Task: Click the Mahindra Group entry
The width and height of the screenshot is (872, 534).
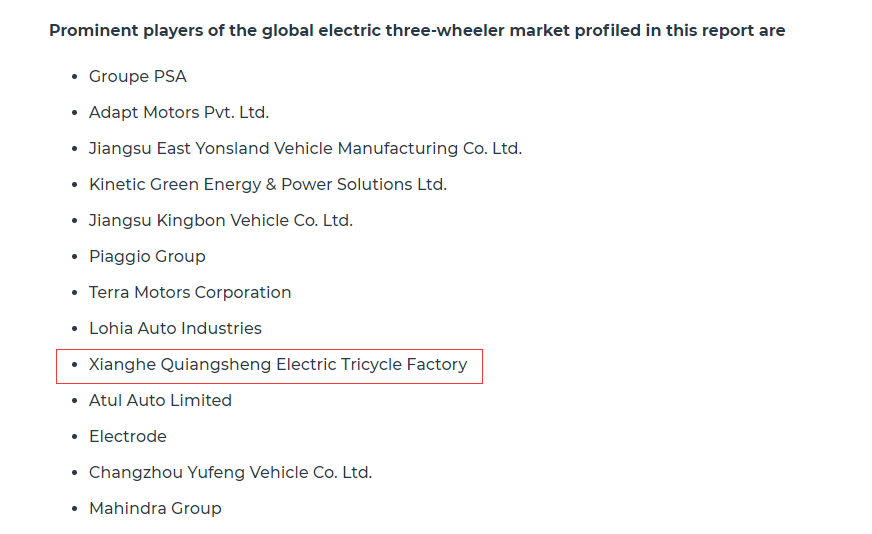Action: coord(155,508)
